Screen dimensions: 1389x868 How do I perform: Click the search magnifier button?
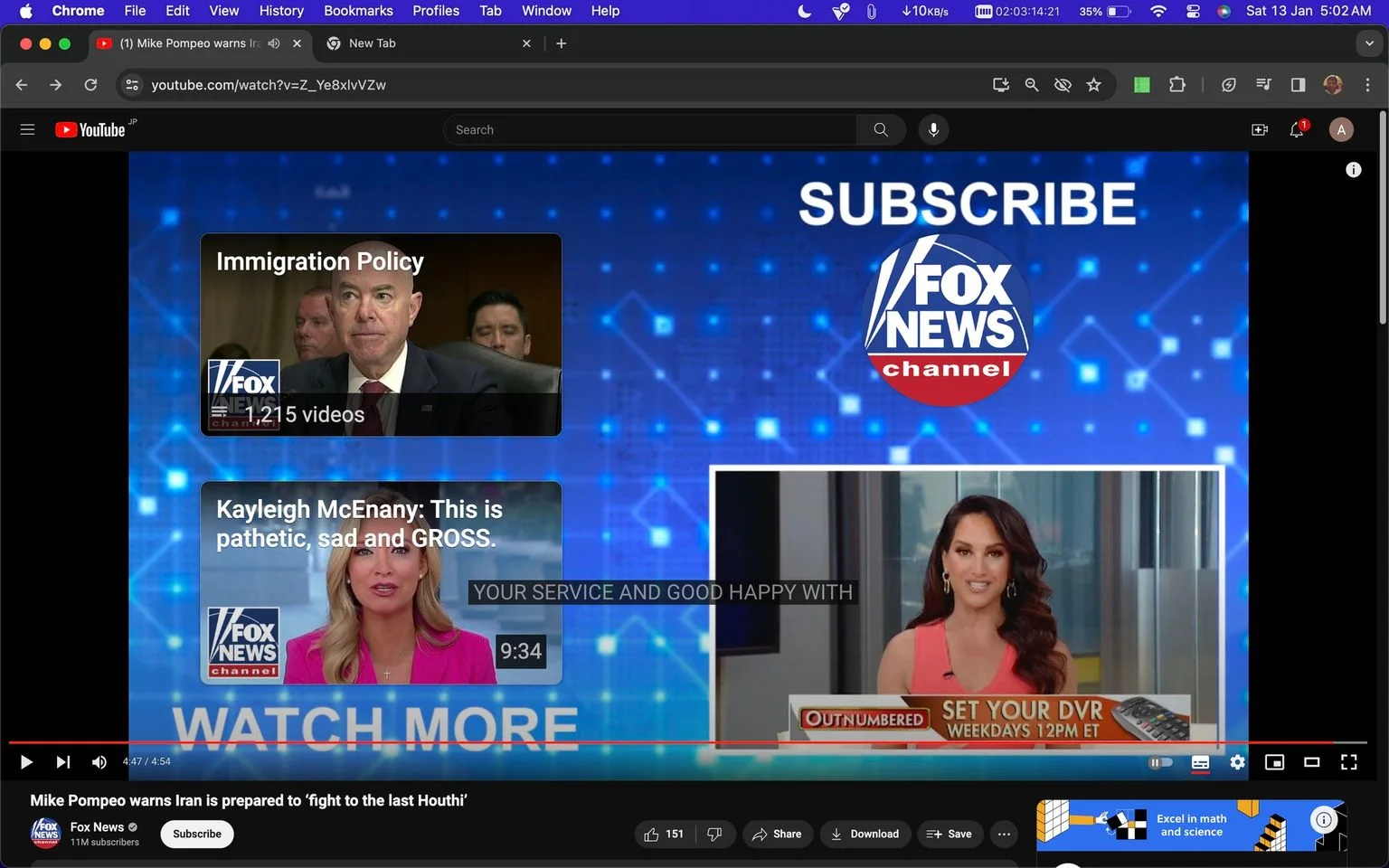click(881, 129)
